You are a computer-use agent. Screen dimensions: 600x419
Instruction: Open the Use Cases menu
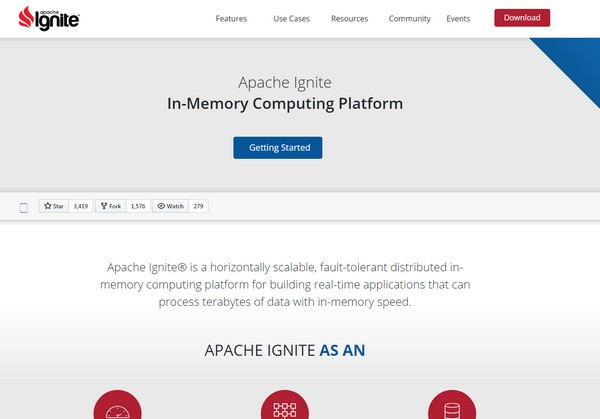[289, 18]
